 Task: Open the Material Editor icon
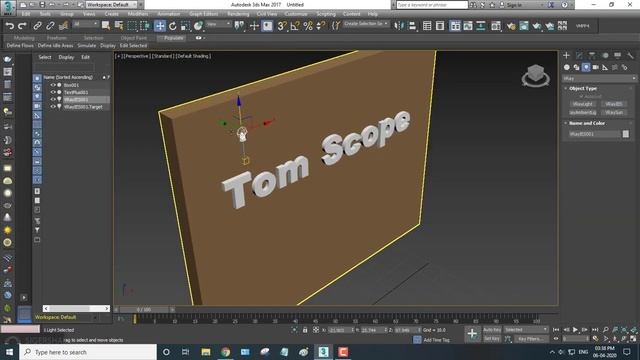(x=496, y=26)
